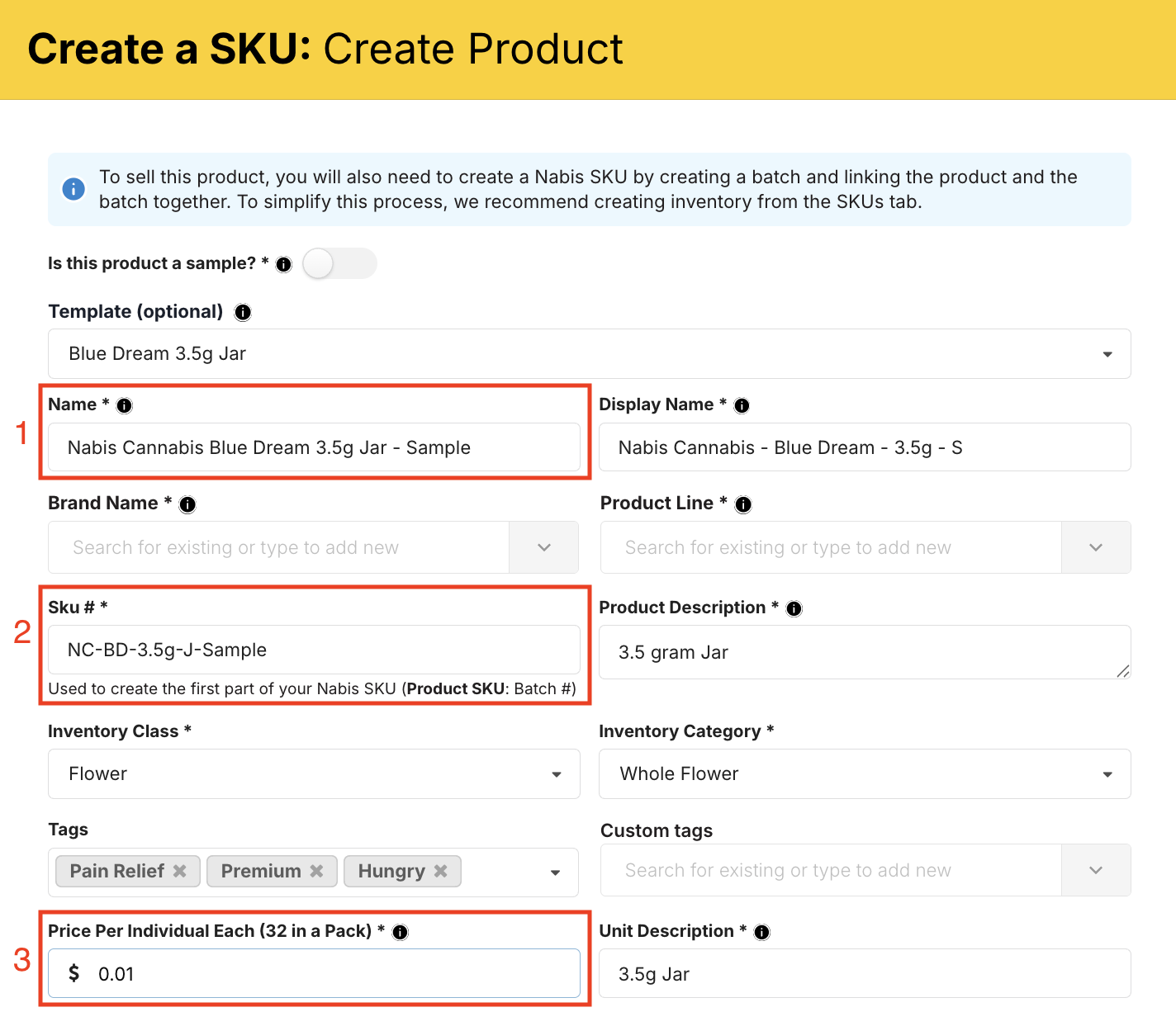
Task: Open Inventory Category Whole Flower dropdown
Action: pyautogui.click(x=864, y=774)
